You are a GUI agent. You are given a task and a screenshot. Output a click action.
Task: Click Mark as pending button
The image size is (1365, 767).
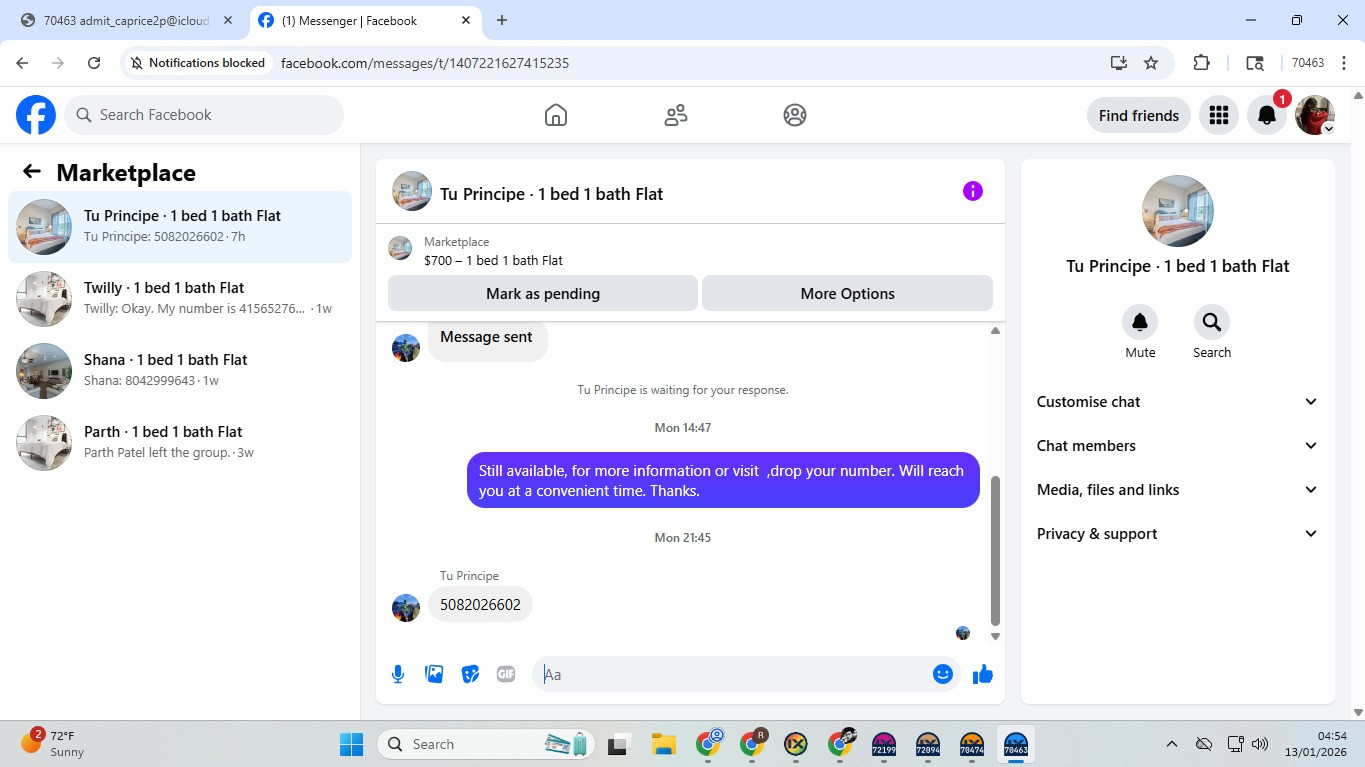pos(543,294)
